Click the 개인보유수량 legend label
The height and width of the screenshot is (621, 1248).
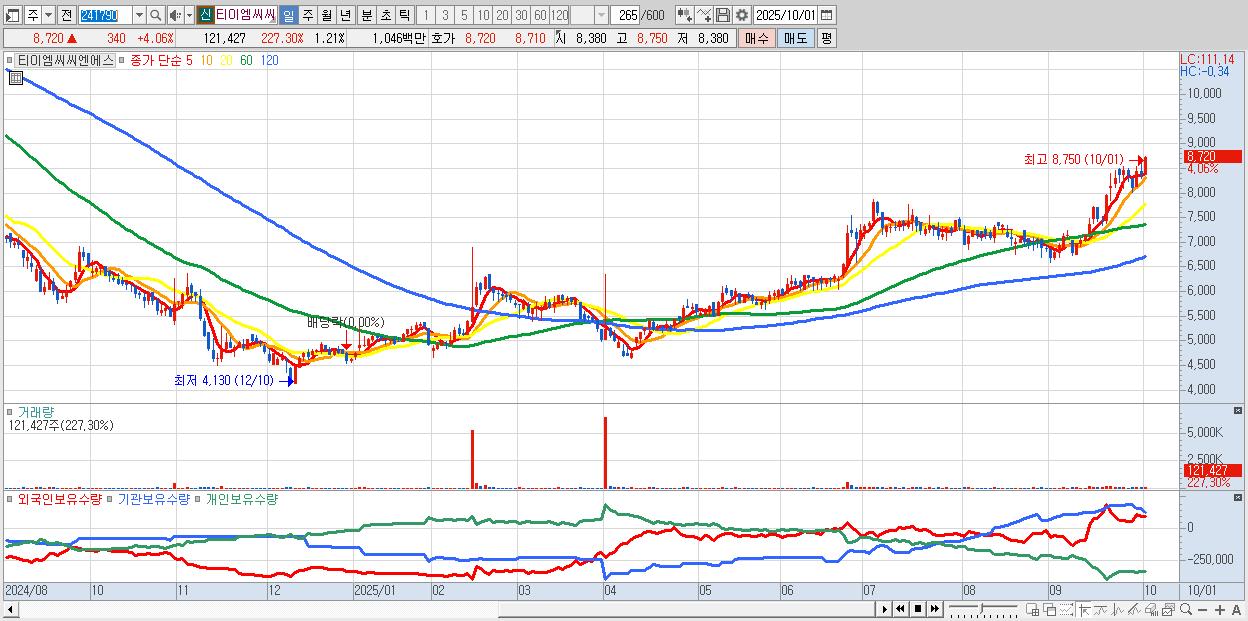pos(241,498)
